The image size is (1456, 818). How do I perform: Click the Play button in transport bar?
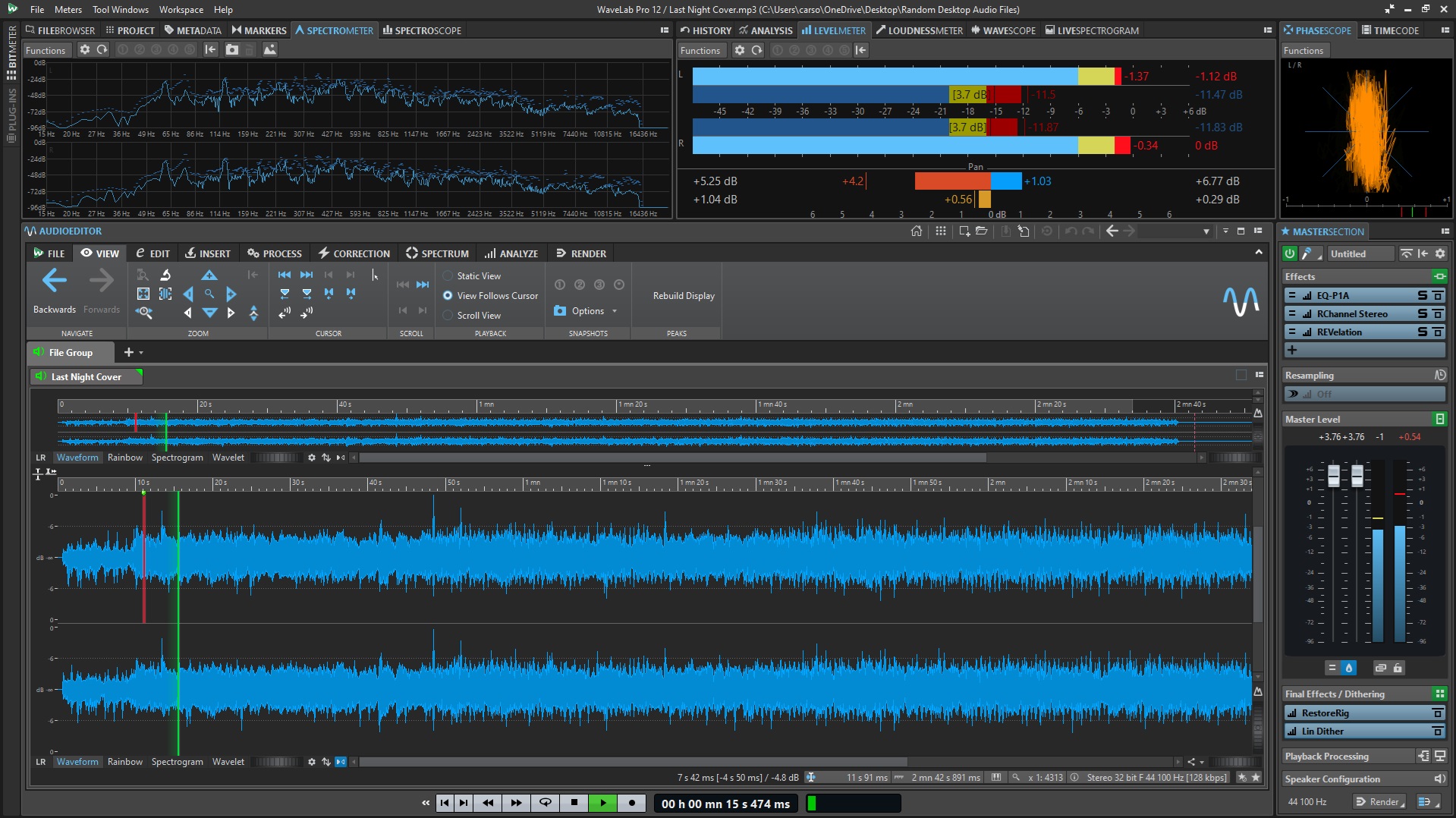602,803
